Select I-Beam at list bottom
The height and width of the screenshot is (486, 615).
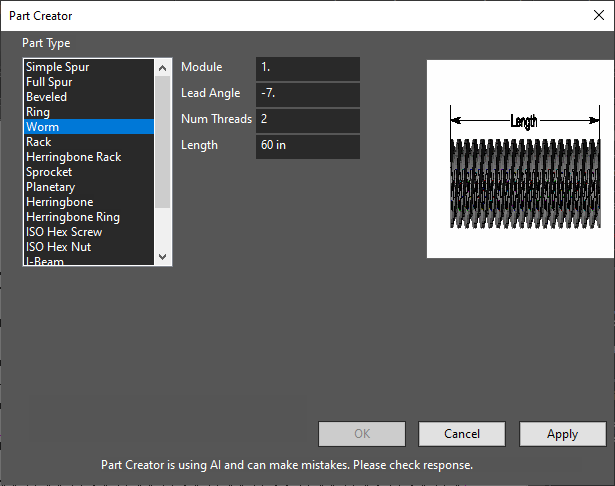click(x=89, y=260)
